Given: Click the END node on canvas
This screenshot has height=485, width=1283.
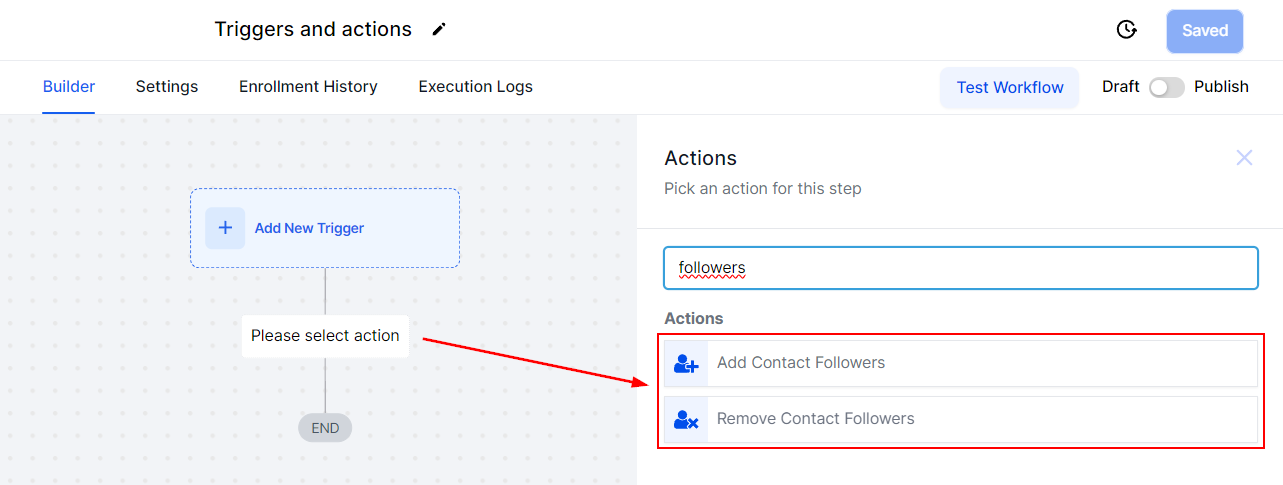Looking at the screenshot, I should 325,428.
